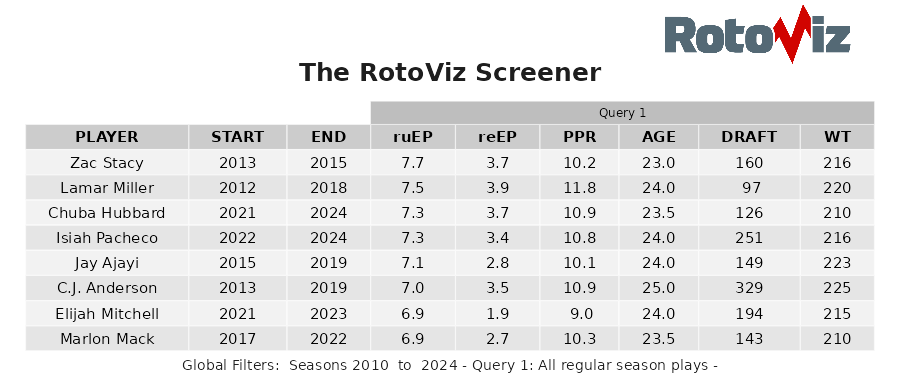
Task: Select C.J. Anderson's draft value 329
Action: pyautogui.click(x=749, y=288)
